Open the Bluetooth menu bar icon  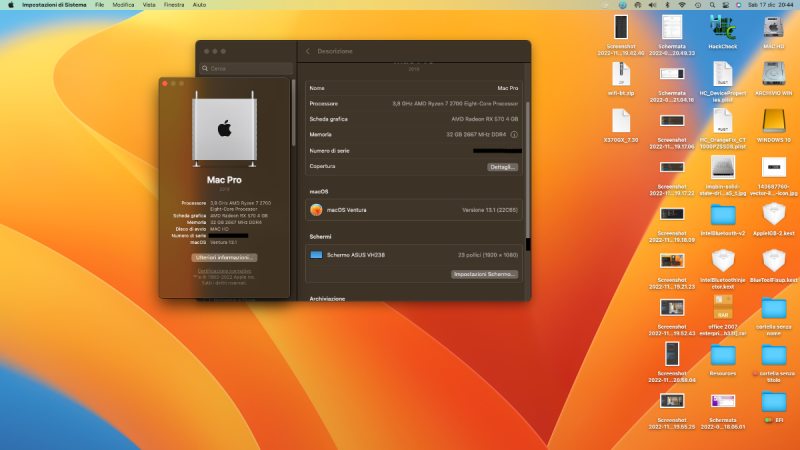click(667, 5)
